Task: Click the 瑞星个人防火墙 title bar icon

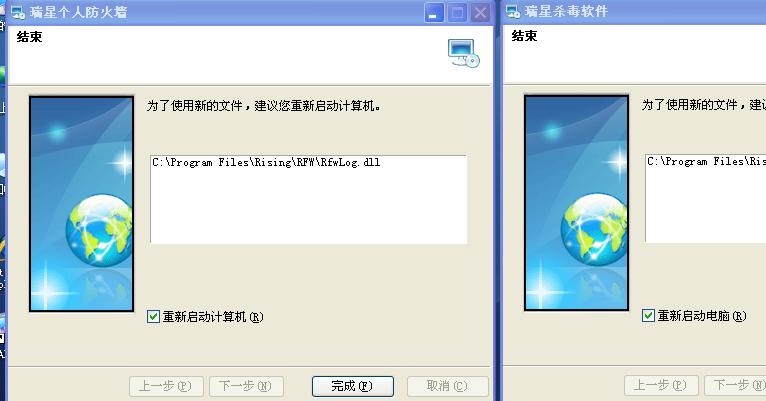Action: tap(18, 12)
